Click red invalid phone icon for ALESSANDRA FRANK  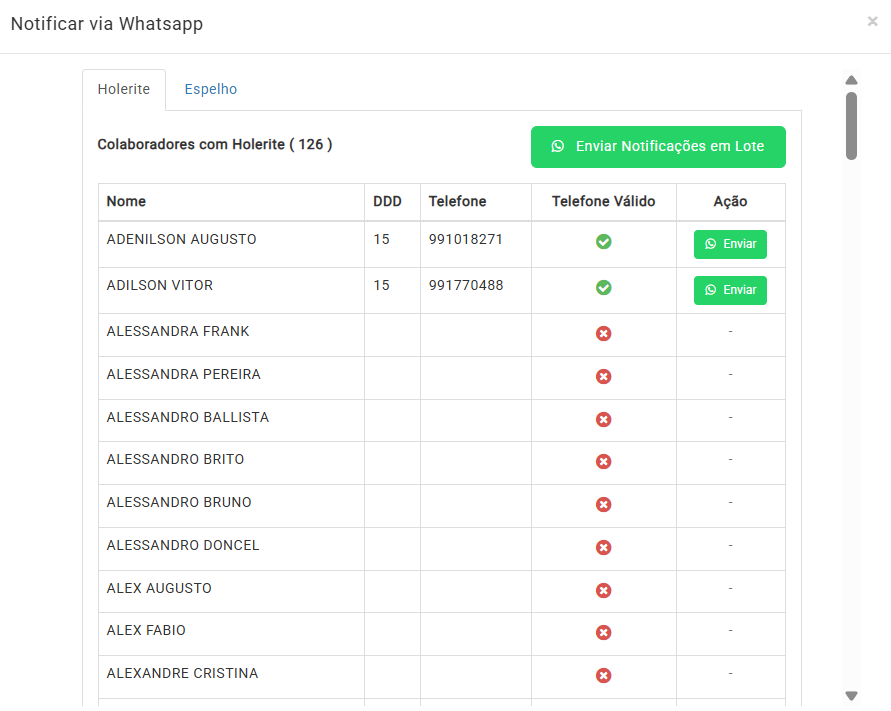[x=604, y=334]
